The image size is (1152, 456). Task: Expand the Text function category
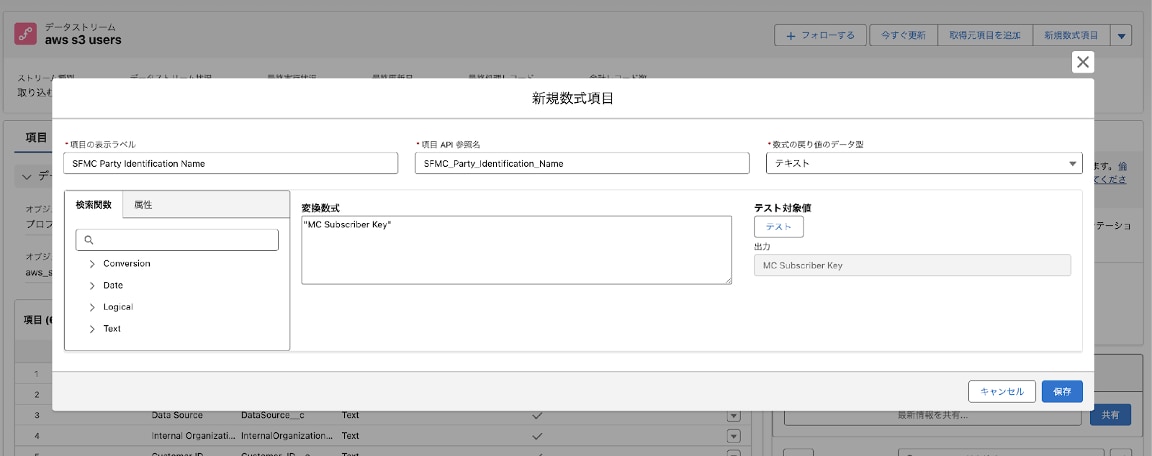(92, 329)
